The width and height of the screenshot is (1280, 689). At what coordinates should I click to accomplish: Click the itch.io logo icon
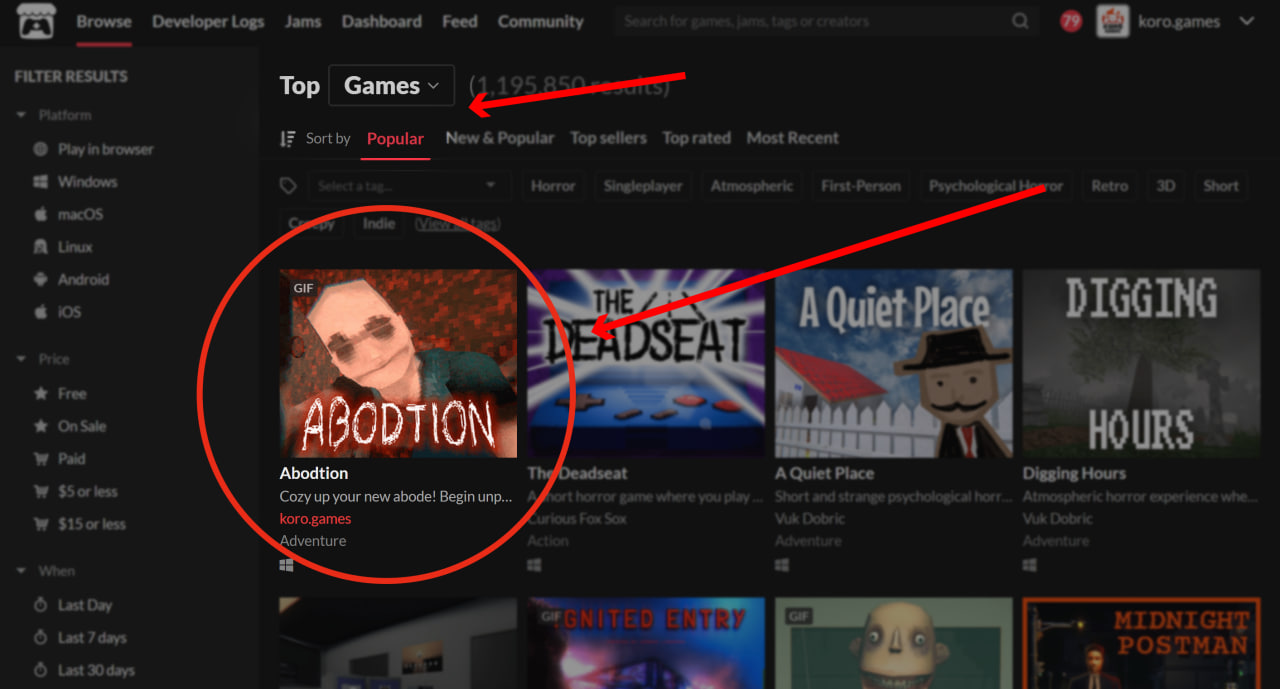pyautogui.click(x=36, y=21)
